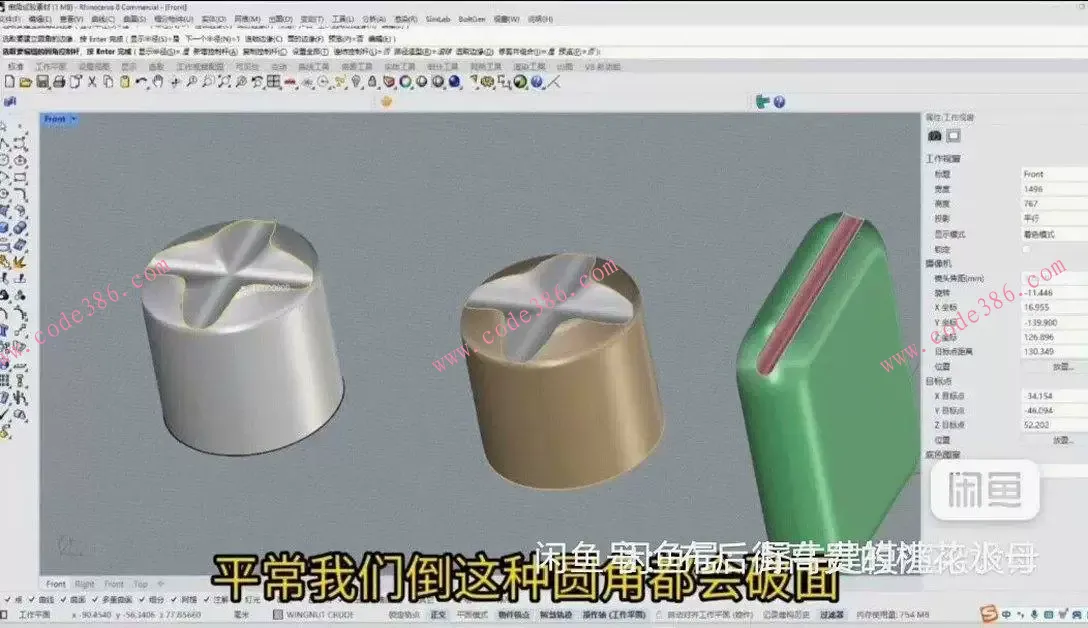Enable the 锁定 checkbox in viewport properties
This screenshot has height=628, width=1088.
pyautogui.click(x=1026, y=250)
